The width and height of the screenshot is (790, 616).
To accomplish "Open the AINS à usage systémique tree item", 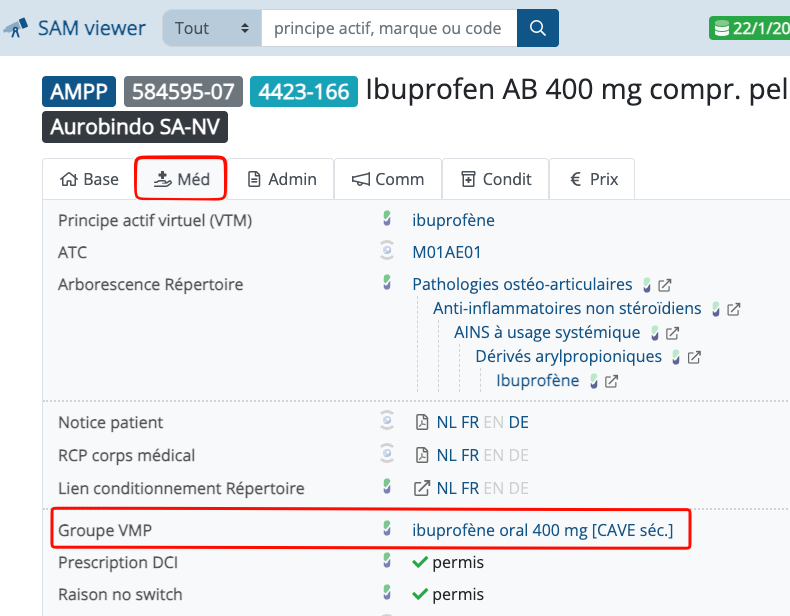I will pos(546,332).
